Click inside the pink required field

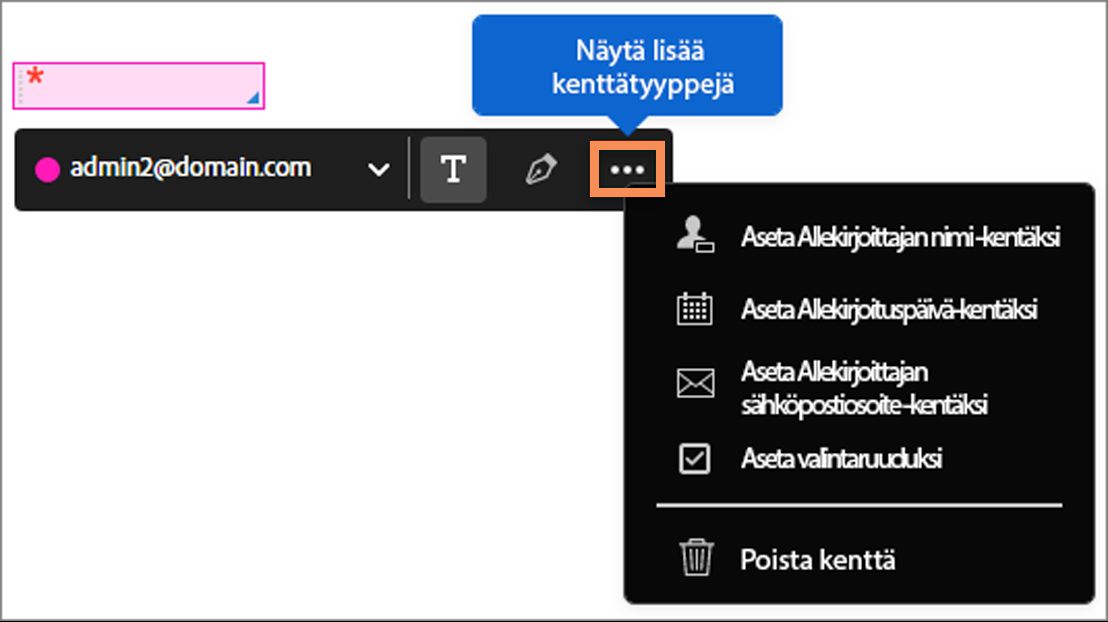pyautogui.click(x=140, y=85)
